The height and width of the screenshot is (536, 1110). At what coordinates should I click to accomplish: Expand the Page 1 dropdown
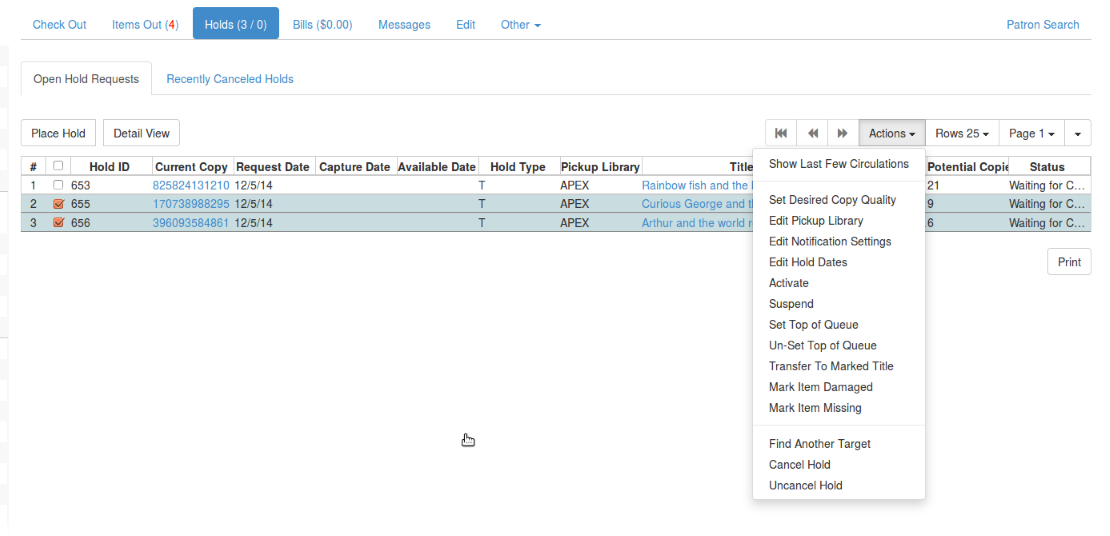(x=1031, y=133)
